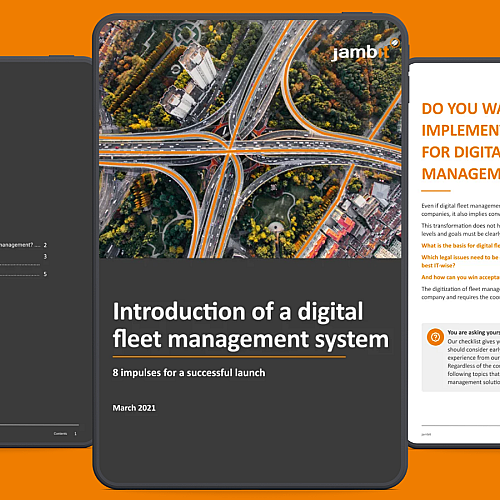Click 'You are asking your' callout heading
Image resolution: width=500 pixels, height=500 pixels.
click(474, 332)
